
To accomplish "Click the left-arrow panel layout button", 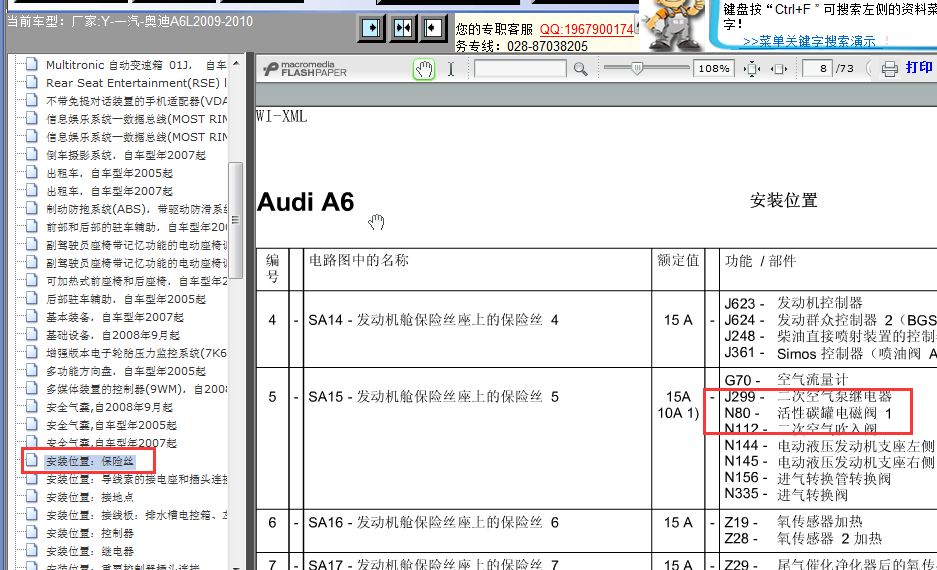I will (x=432, y=29).
